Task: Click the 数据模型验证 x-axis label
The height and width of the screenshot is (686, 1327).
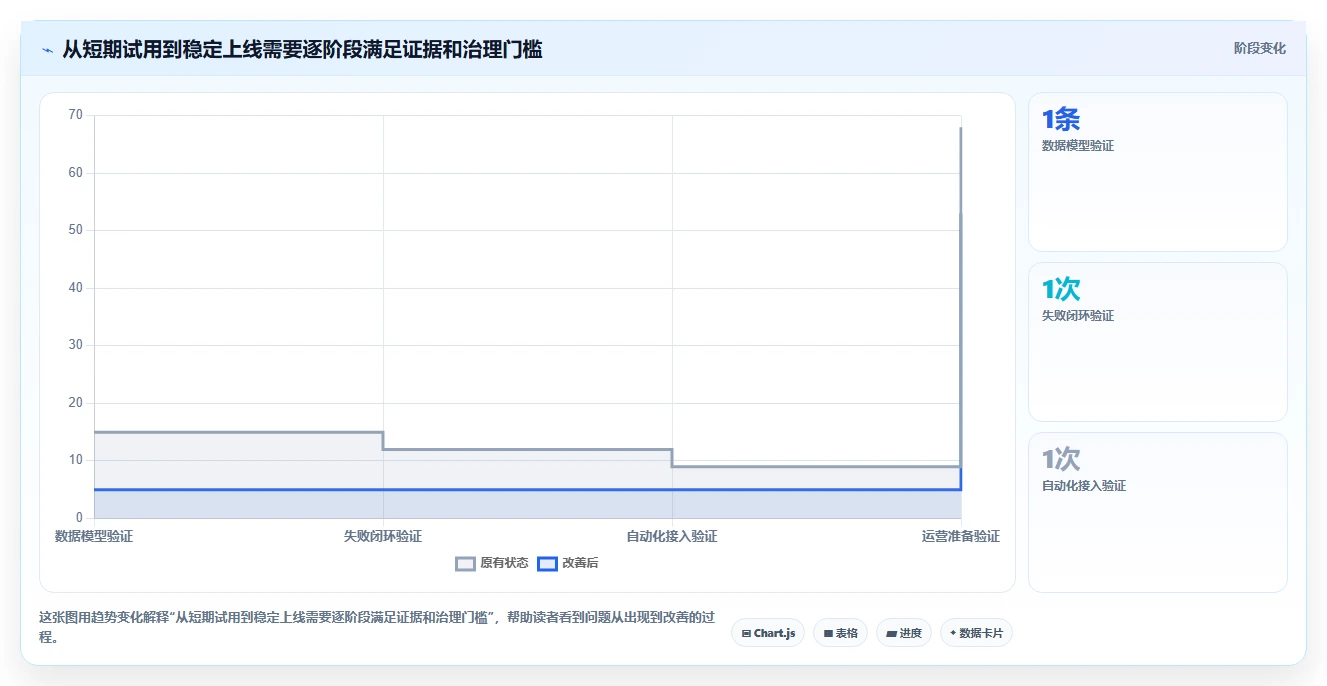Action: tap(94, 536)
